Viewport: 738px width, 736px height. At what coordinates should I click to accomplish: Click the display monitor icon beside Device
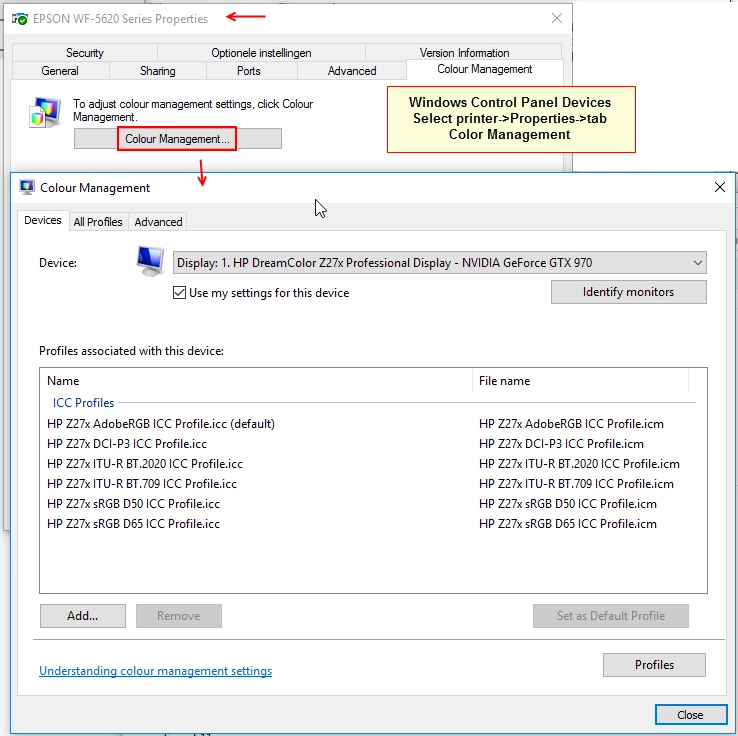coord(150,261)
